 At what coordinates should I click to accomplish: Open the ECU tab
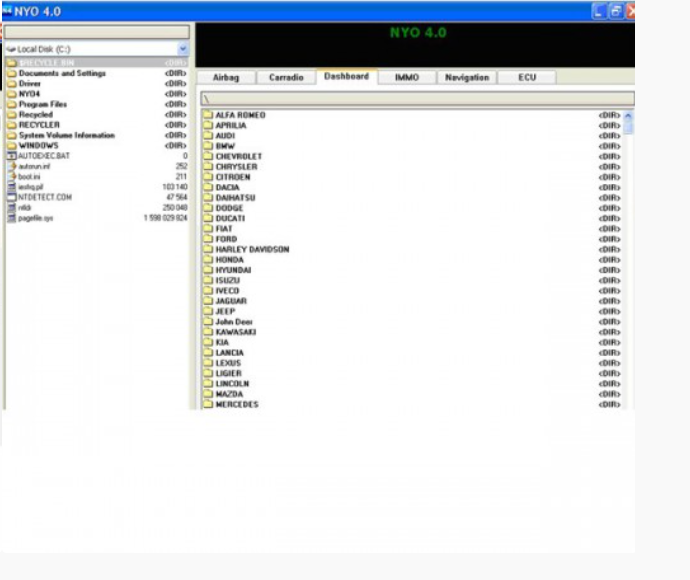point(527,77)
